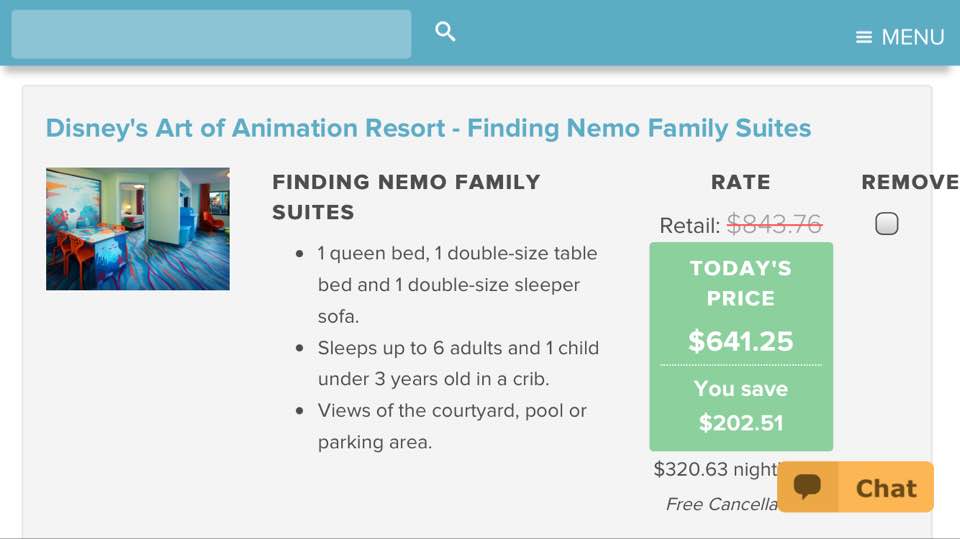
Task: Click the Free Cancellation italic text
Action: click(x=721, y=504)
